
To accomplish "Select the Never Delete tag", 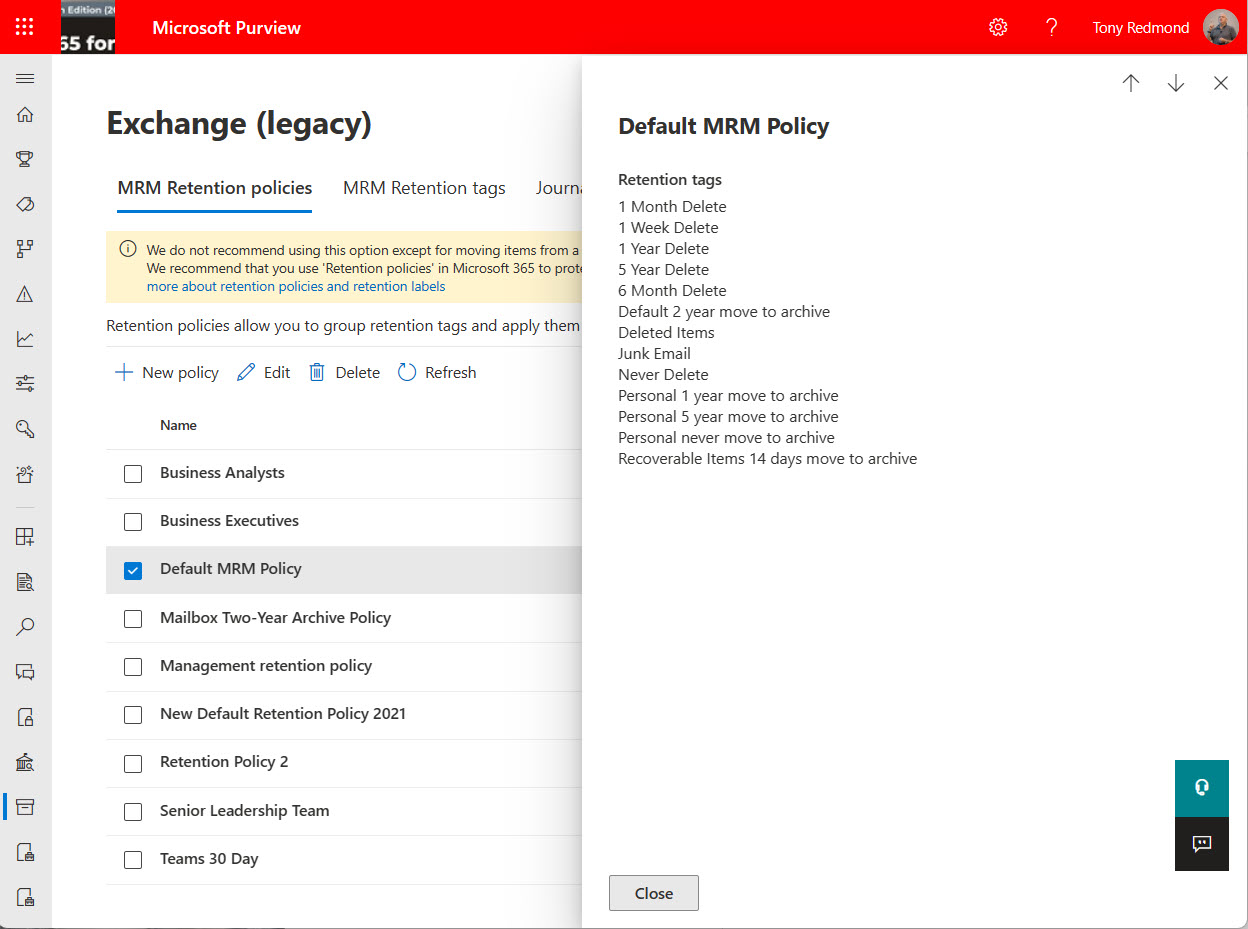I will (x=663, y=375).
